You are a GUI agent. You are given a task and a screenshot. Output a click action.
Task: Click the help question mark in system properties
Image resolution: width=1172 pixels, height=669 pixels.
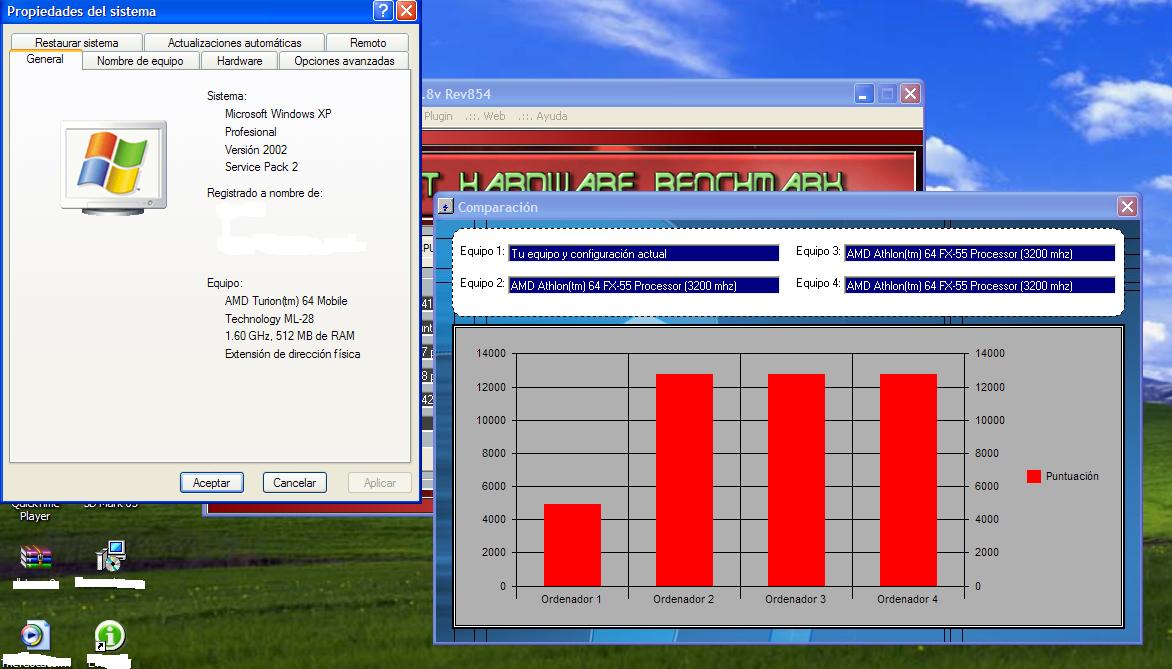pos(383,10)
